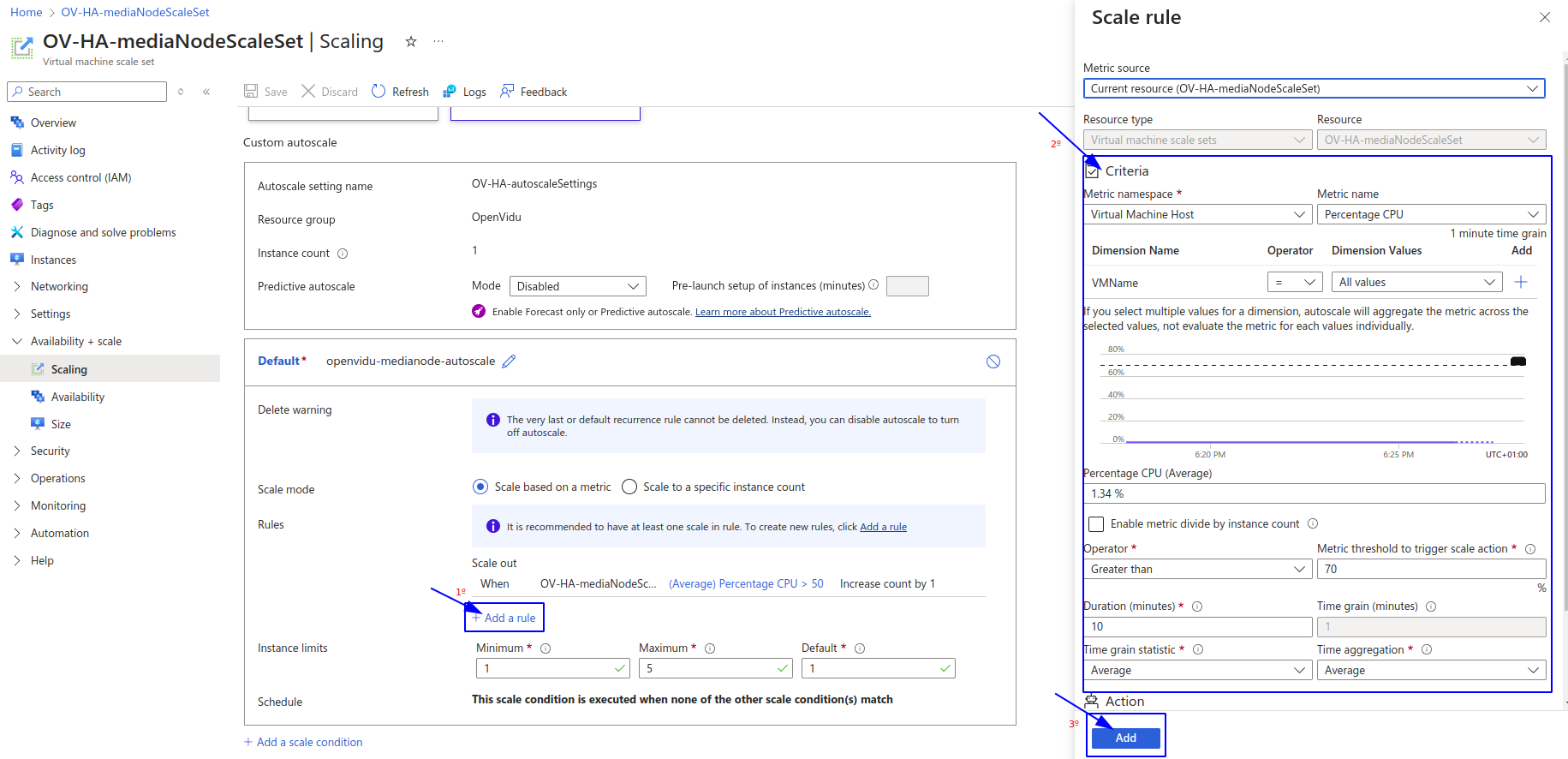Favorite this page with the star icon
The height and width of the screenshot is (759, 1568).
pos(411,42)
